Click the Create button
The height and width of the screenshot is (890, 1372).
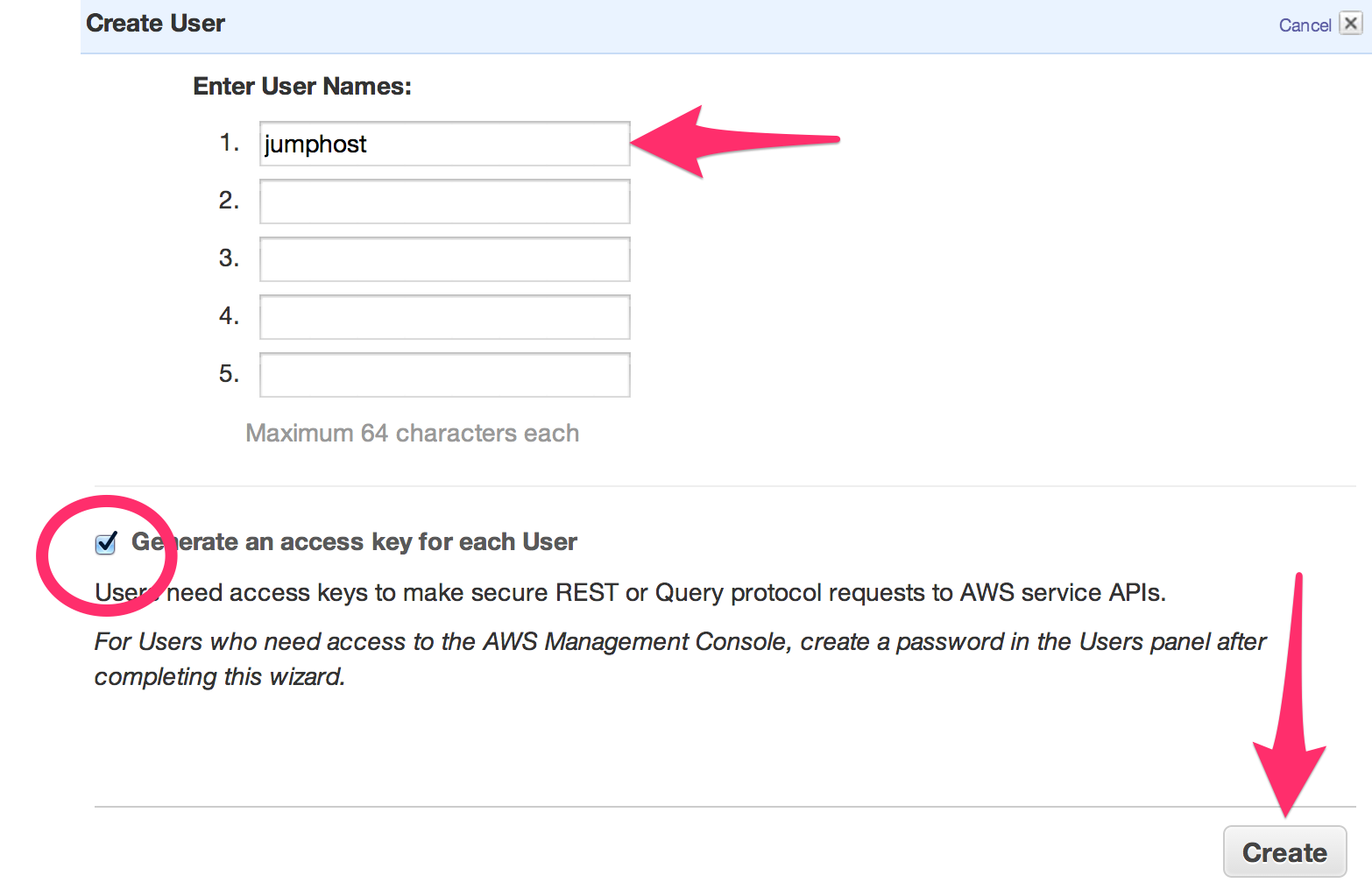[1284, 851]
